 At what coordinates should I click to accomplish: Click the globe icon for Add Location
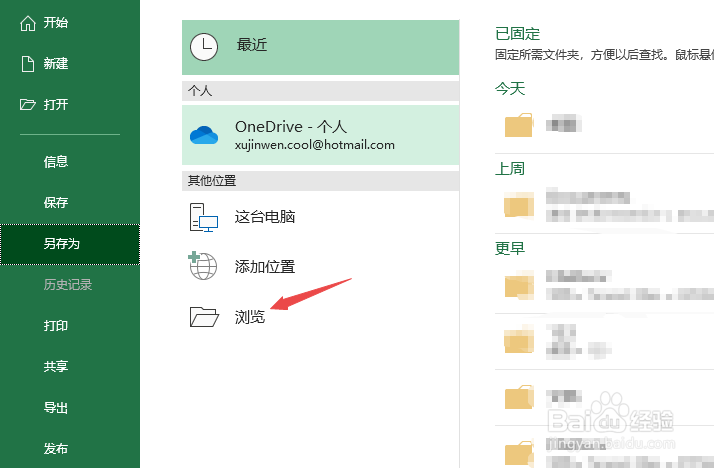203,265
